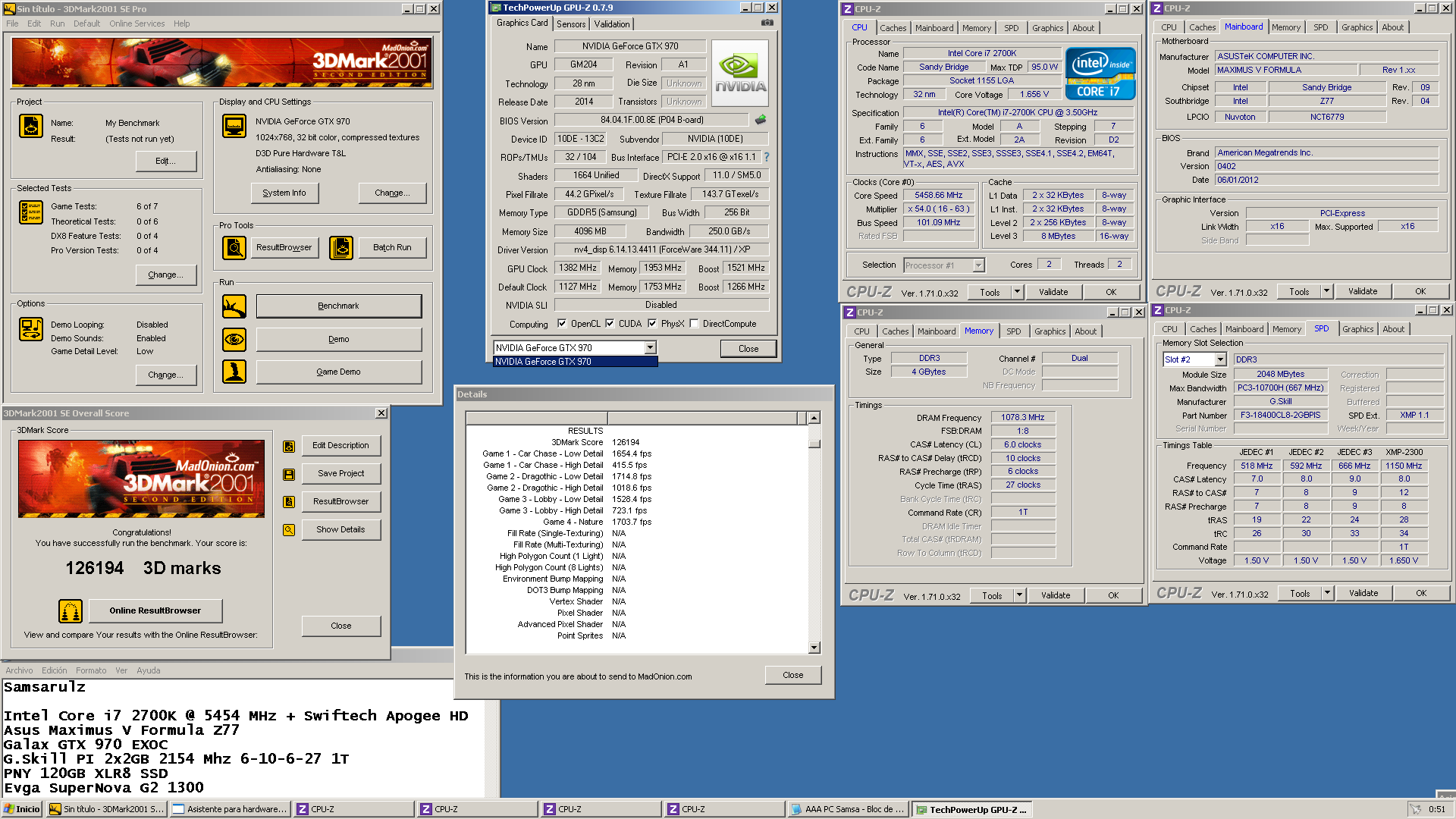Screen dimensions: 1456x819
Task: Open the Online Services menu in 3DMark
Action: (x=136, y=24)
